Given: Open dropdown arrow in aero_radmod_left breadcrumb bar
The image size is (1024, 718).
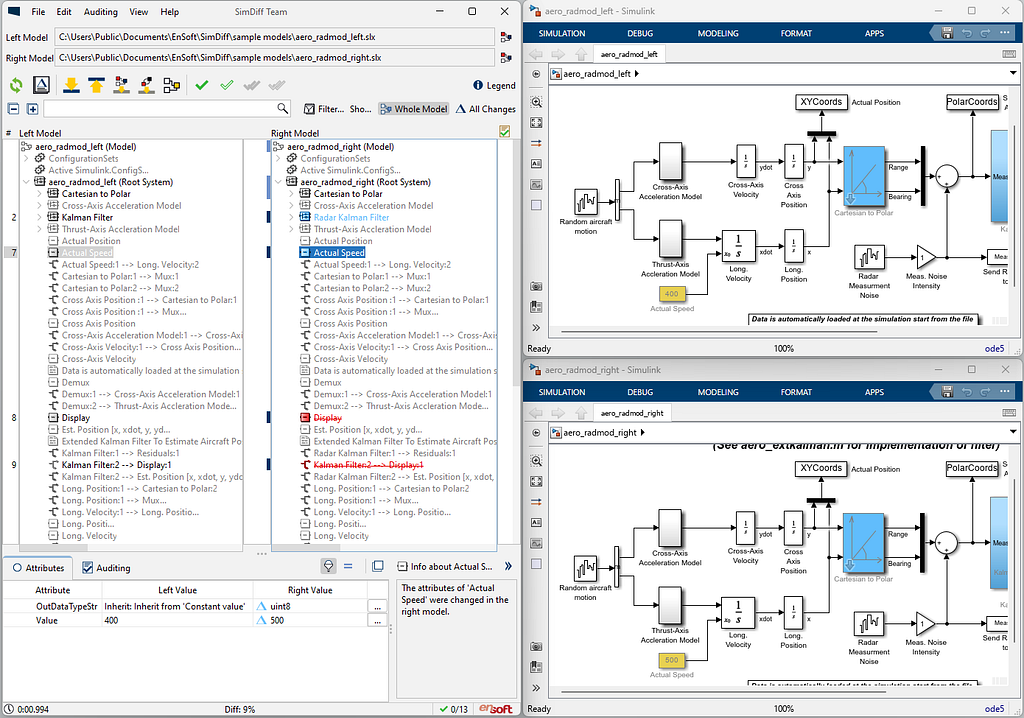Looking at the screenshot, I should (1013, 73).
